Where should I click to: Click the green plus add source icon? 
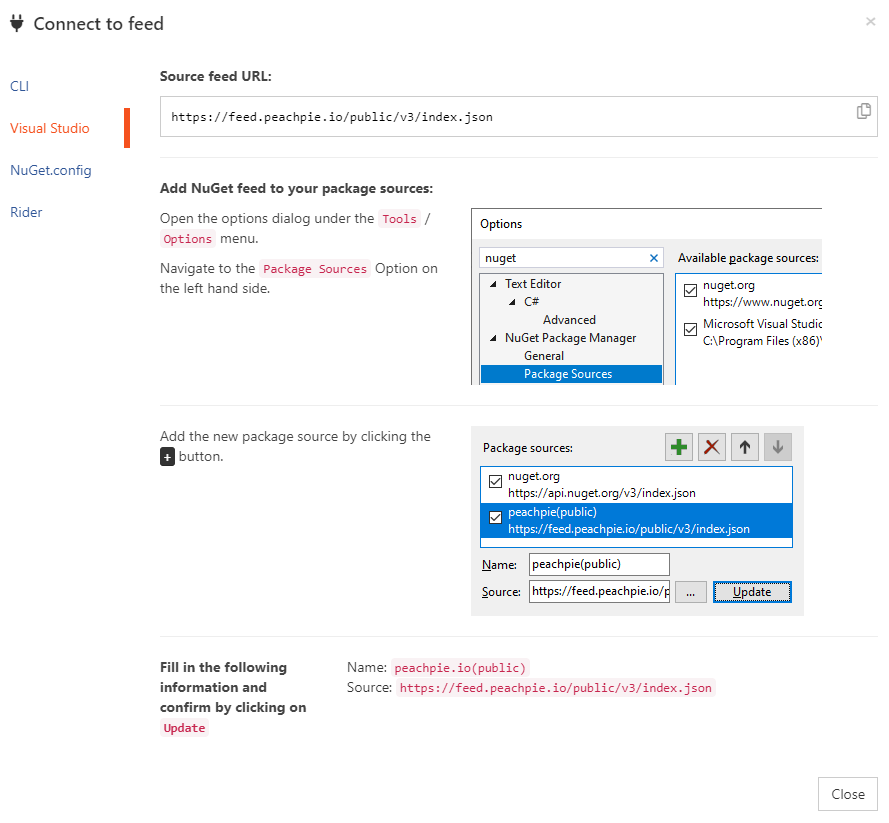679,447
